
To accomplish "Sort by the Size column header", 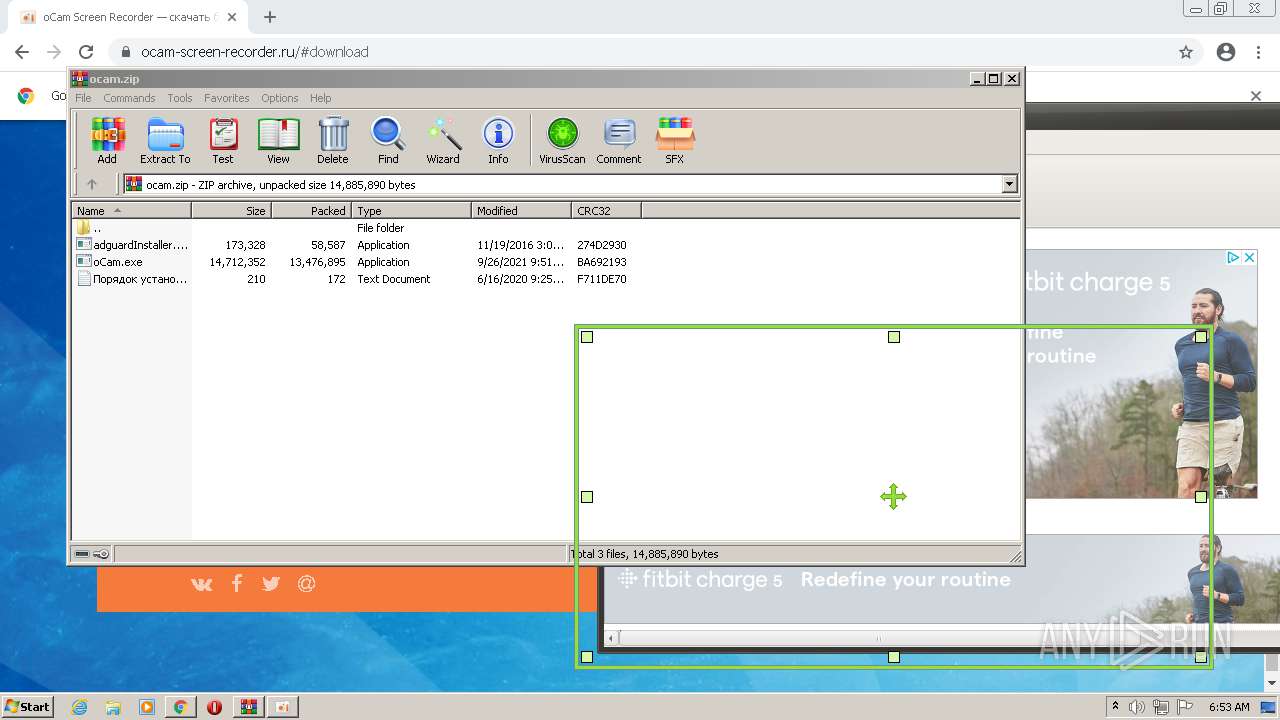I will [x=231, y=210].
